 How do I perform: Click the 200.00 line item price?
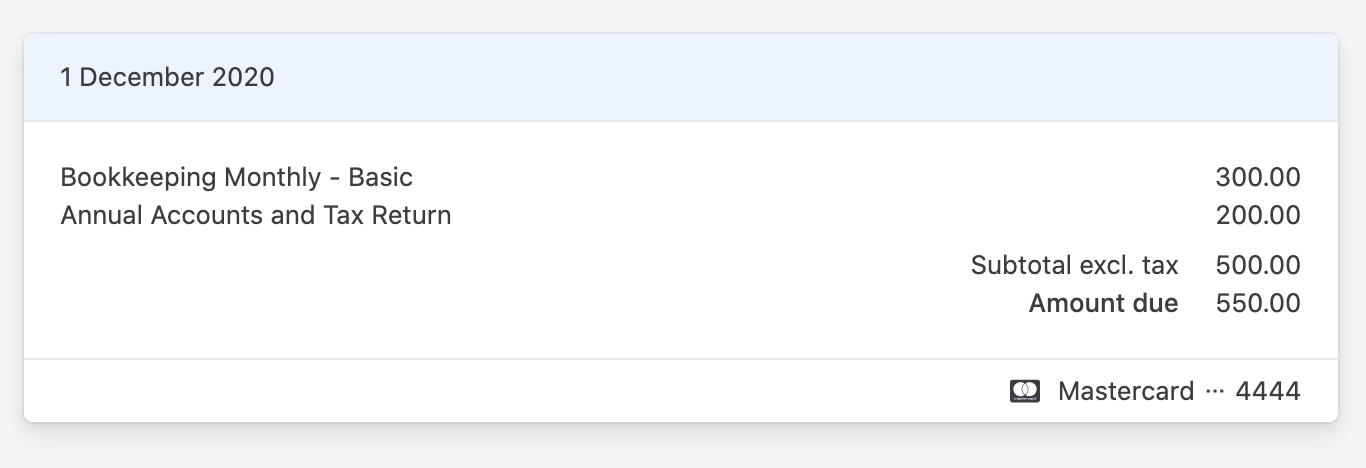(1258, 215)
